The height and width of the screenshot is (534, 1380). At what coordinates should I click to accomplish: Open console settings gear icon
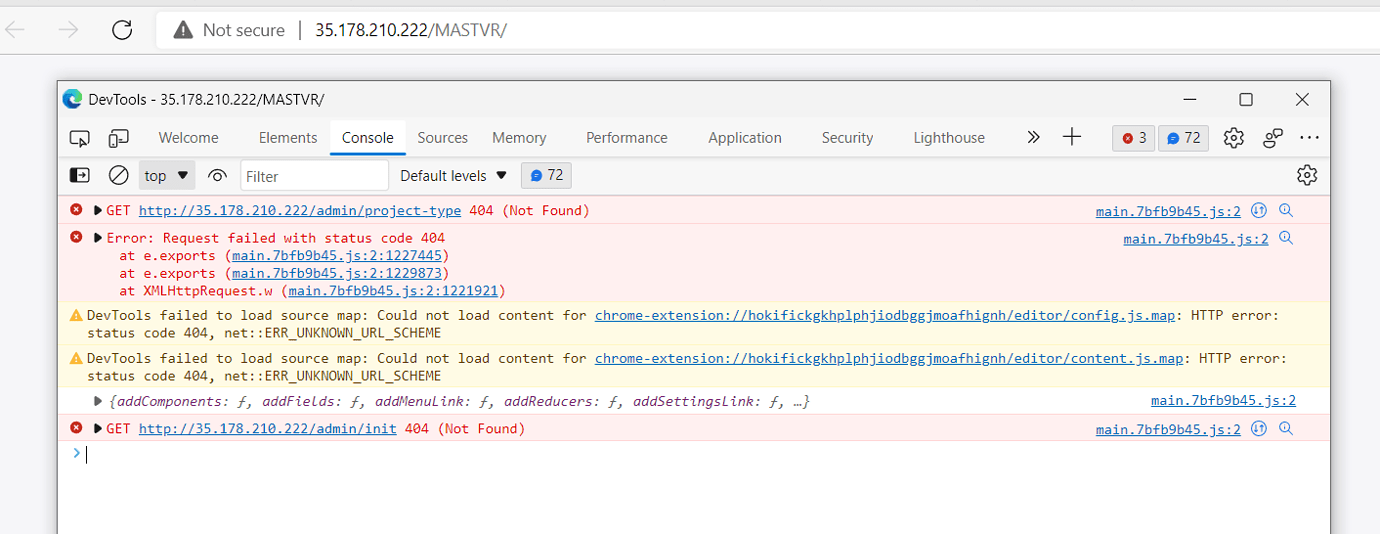[x=1307, y=176]
